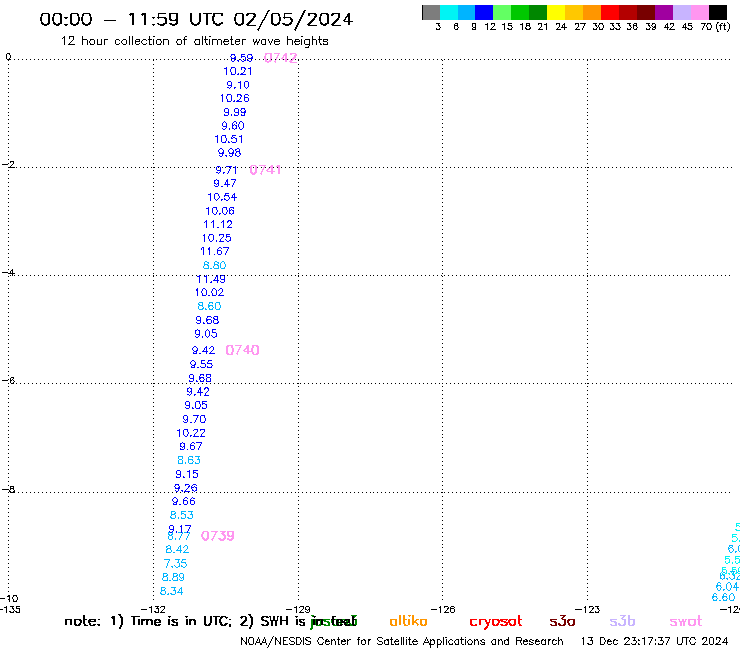Screen dimensions: 740x650
Task: Click the altika satellite legend label
Action: (408, 621)
